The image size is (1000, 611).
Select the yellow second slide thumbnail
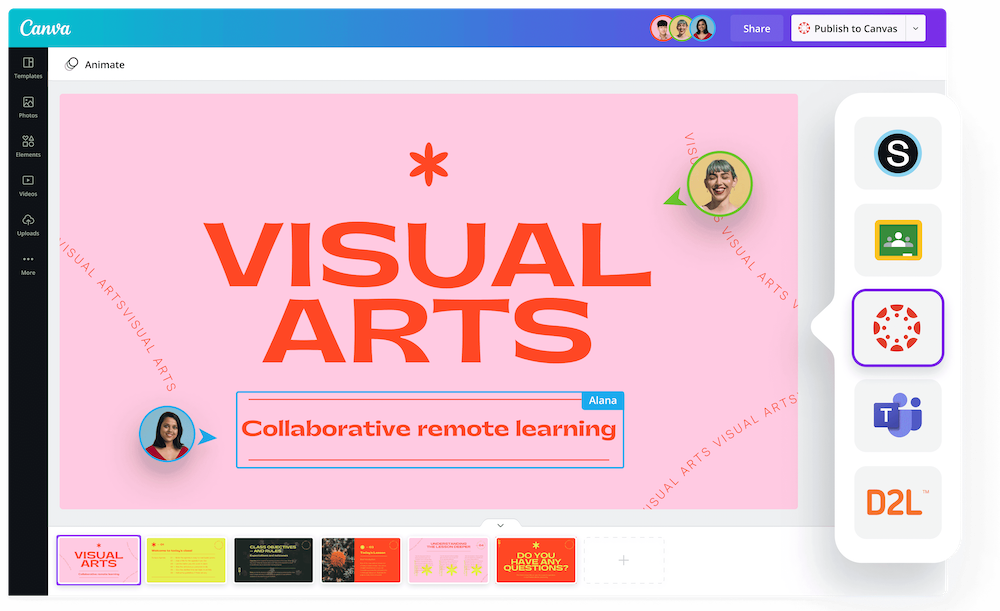coord(186,560)
